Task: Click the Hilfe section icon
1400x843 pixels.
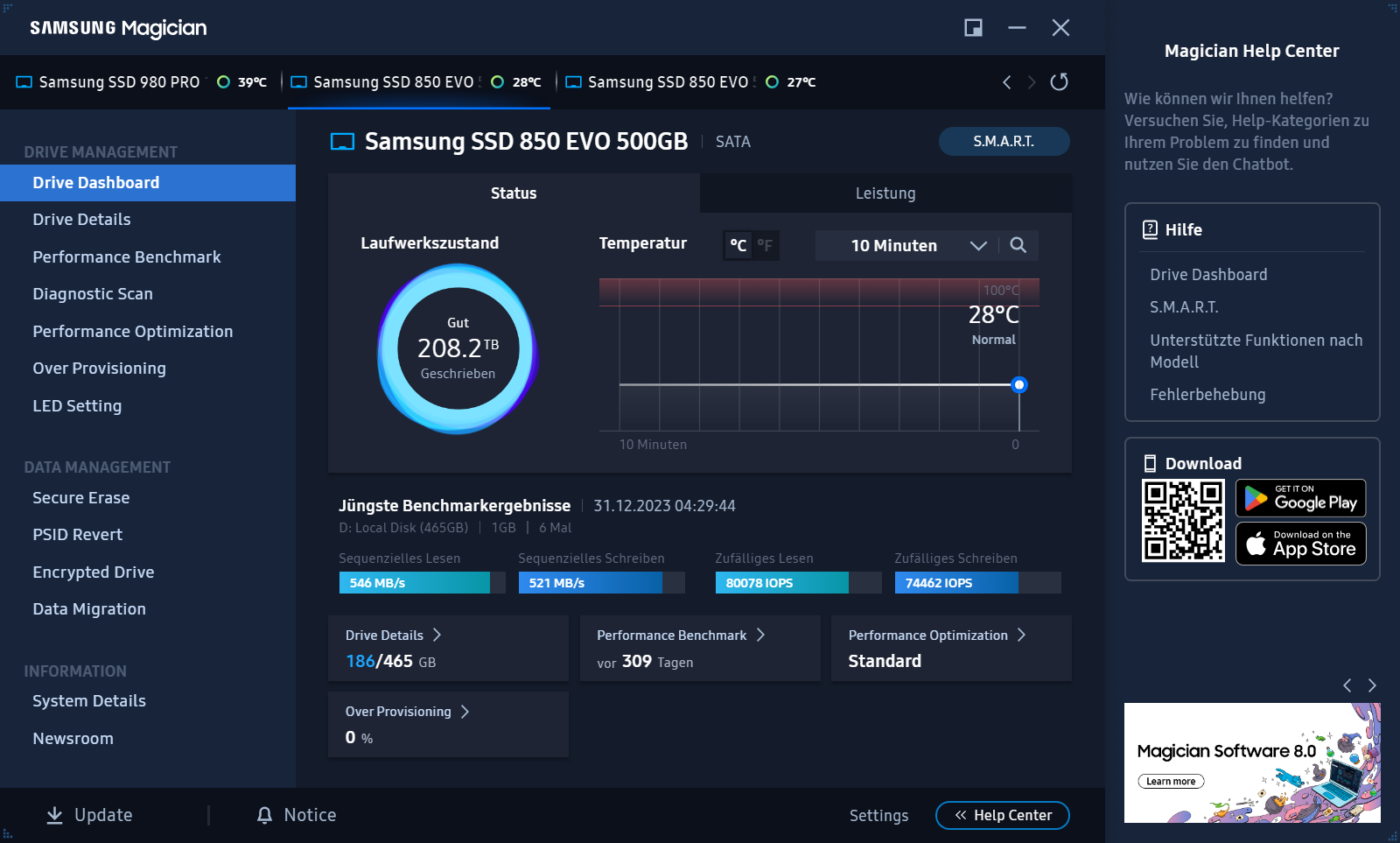Action: click(x=1150, y=229)
